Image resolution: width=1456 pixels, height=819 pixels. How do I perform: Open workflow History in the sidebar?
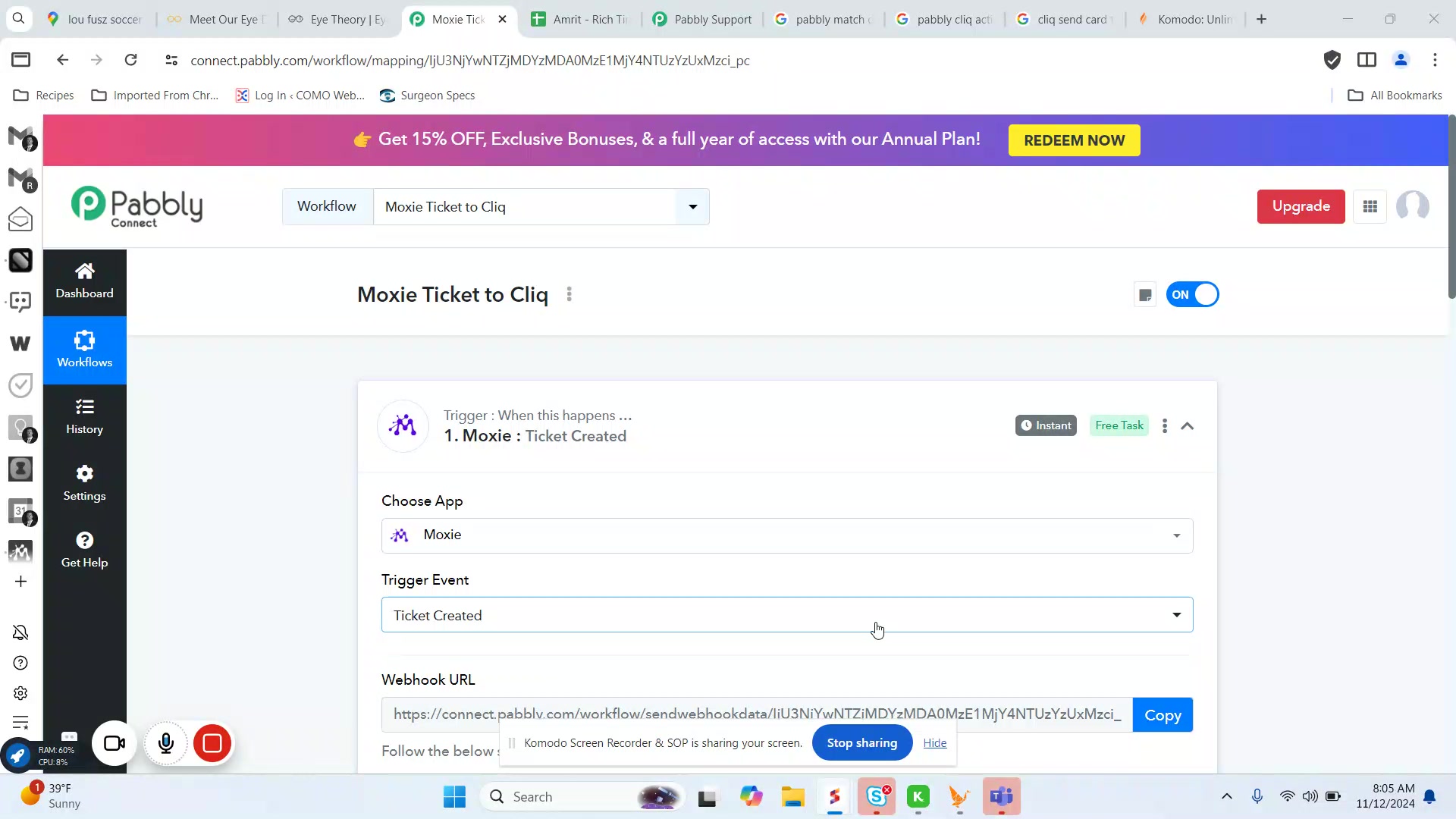pos(84,416)
